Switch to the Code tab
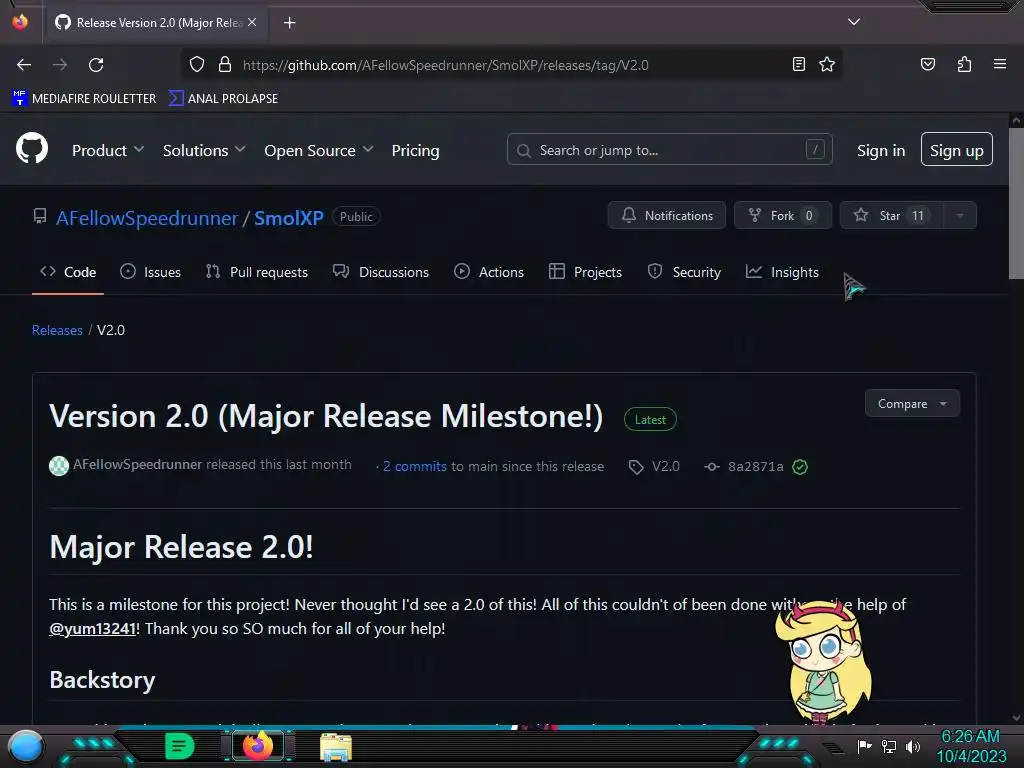Viewport: 1024px width, 768px height. [x=68, y=272]
